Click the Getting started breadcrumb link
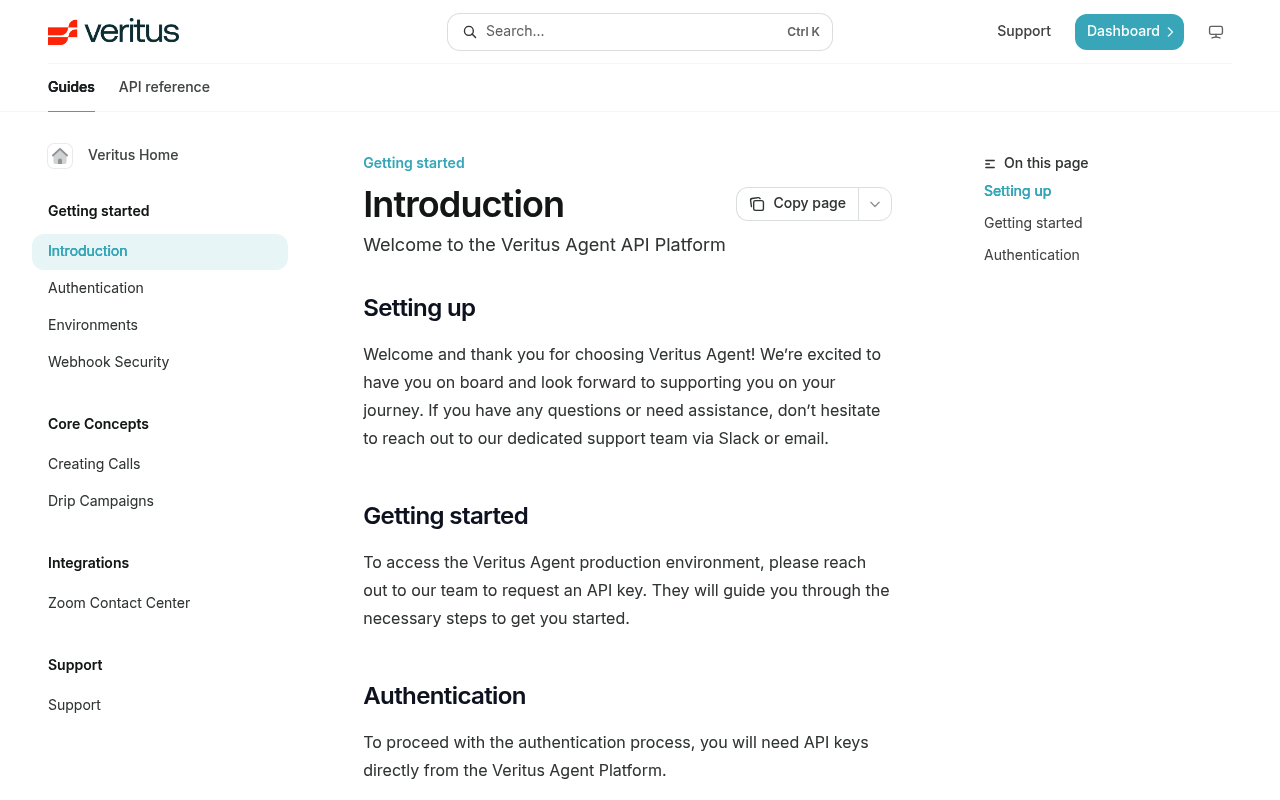The image size is (1280, 800). [x=414, y=163]
